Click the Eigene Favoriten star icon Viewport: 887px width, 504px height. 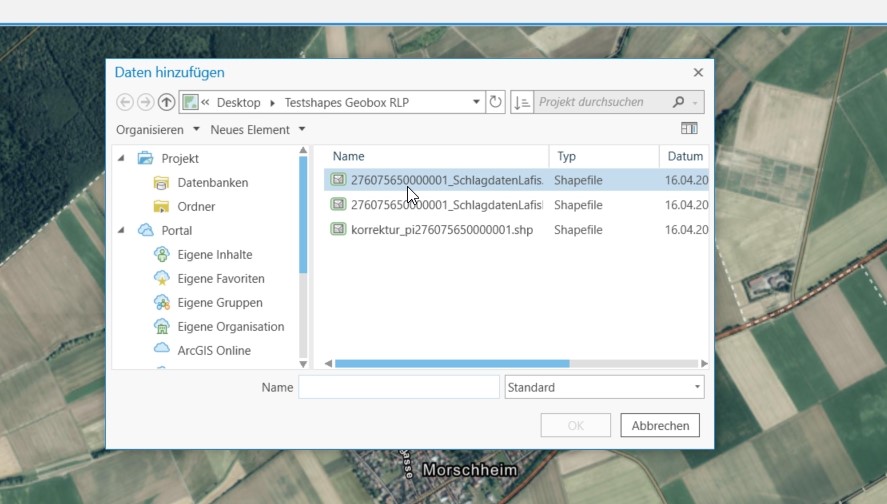(162, 278)
